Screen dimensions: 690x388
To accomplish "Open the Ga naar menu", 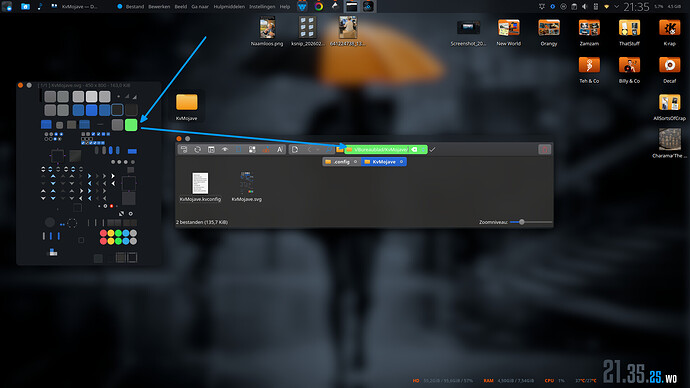I will [x=200, y=7].
